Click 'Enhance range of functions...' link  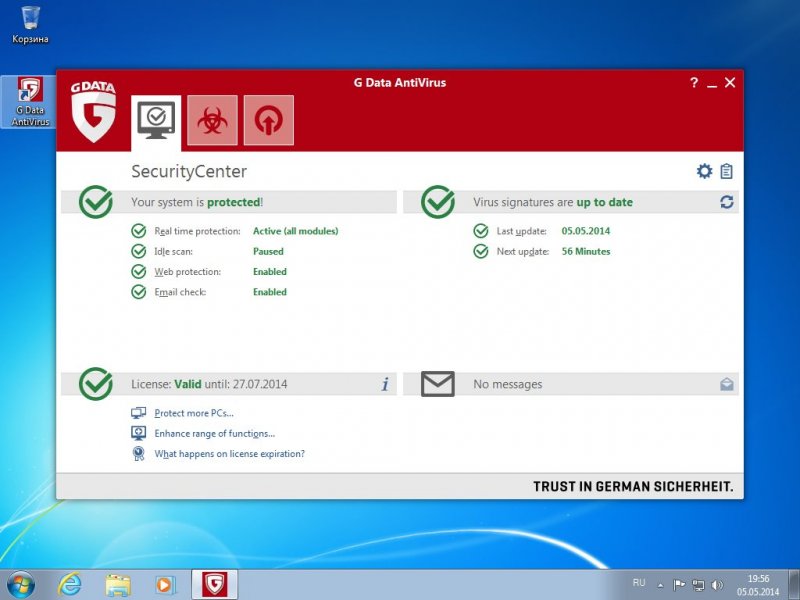coord(215,434)
